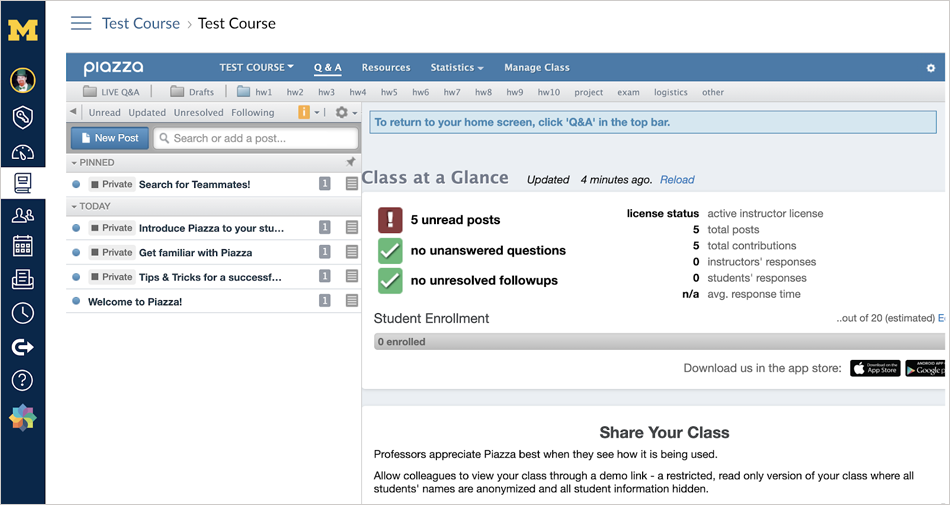Open the Welcome to Piazza! post

pyautogui.click(x=135, y=301)
